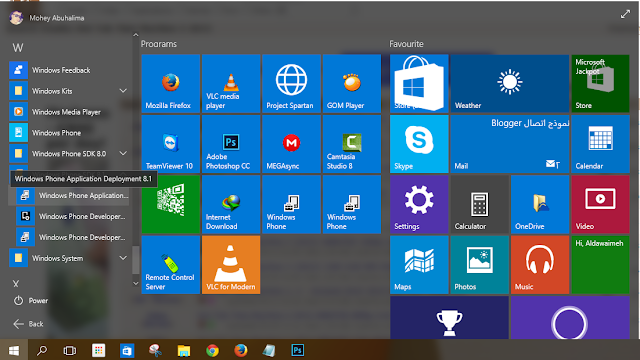Image resolution: width=640 pixels, height=360 pixels.
Task: Open the white shopping bag Store tile
Action: pyautogui.click(x=419, y=84)
